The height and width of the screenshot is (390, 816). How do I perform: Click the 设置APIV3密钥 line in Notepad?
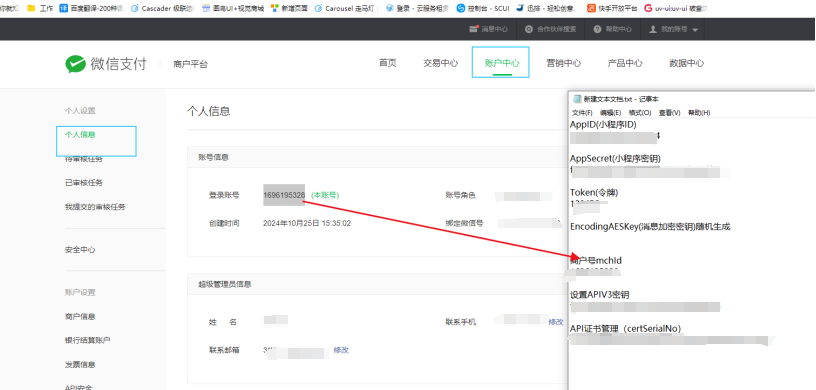(600, 295)
